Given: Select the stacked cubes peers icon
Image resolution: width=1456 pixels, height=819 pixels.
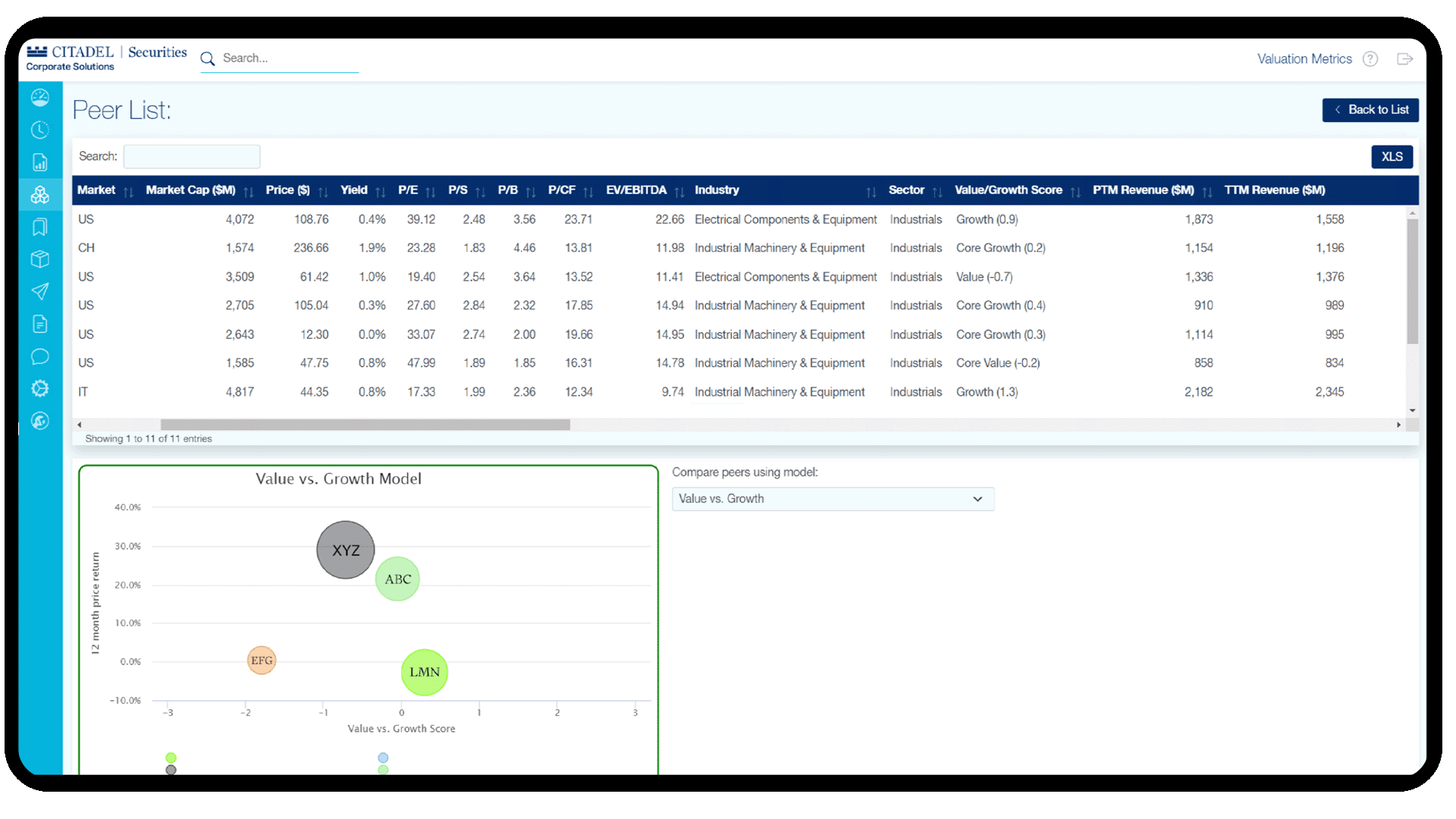Looking at the screenshot, I should click(x=40, y=195).
